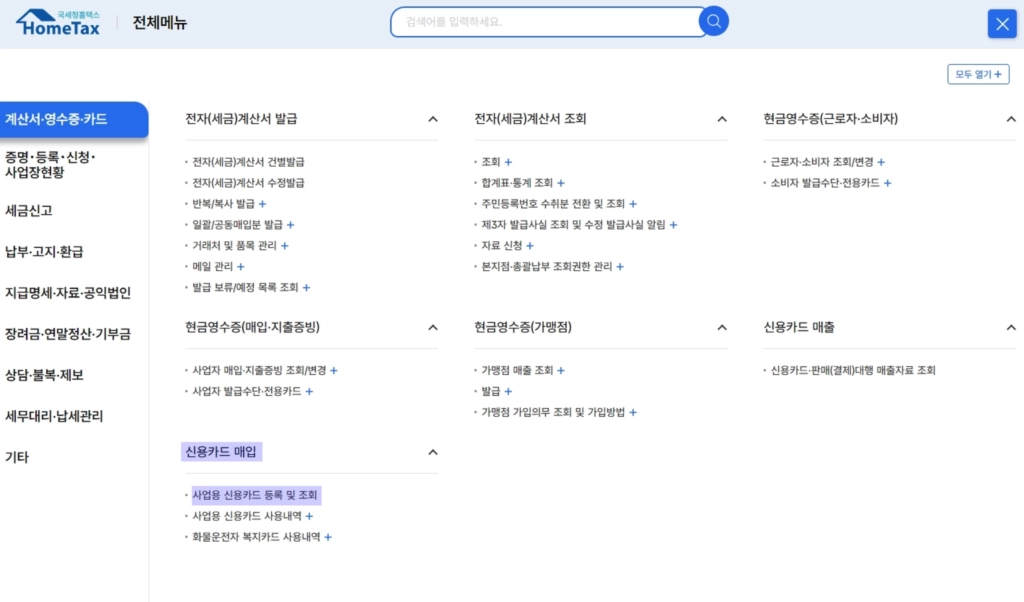Collapse 현금영수증(가맹점) section chevron
The height and width of the screenshot is (602, 1024).
tap(722, 327)
